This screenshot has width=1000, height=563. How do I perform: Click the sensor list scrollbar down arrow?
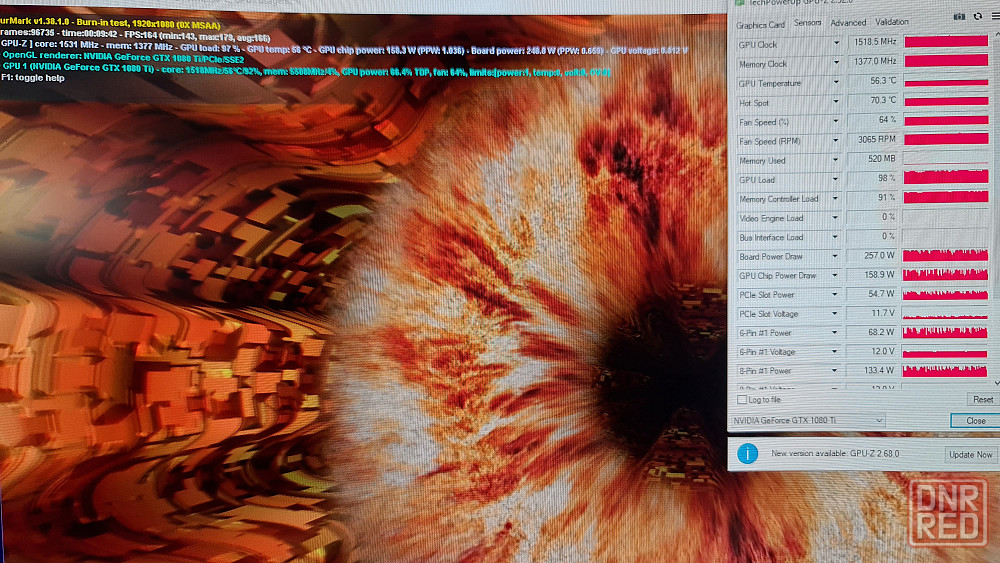(x=995, y=382)
